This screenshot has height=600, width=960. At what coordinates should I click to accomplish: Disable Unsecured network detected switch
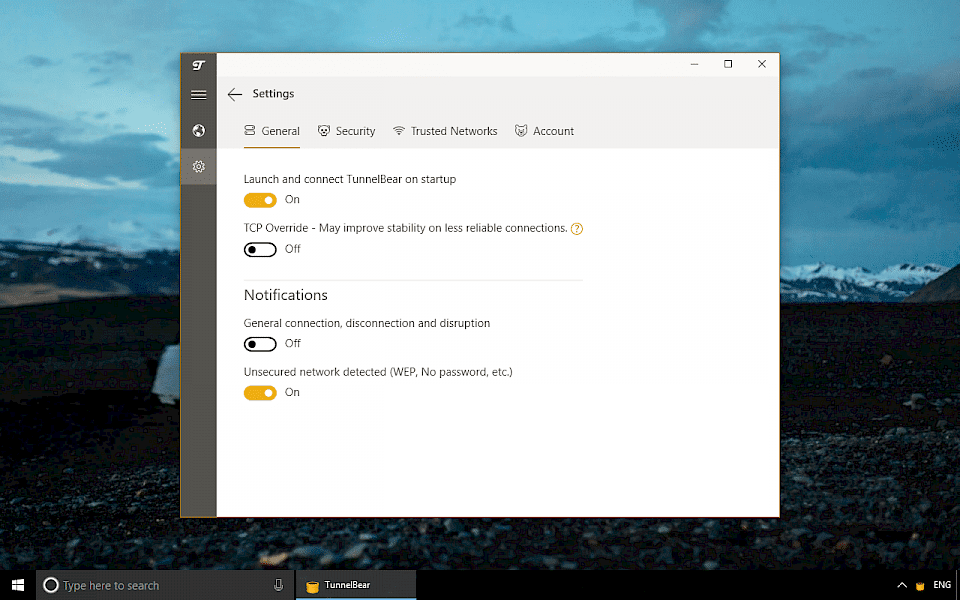260,393
